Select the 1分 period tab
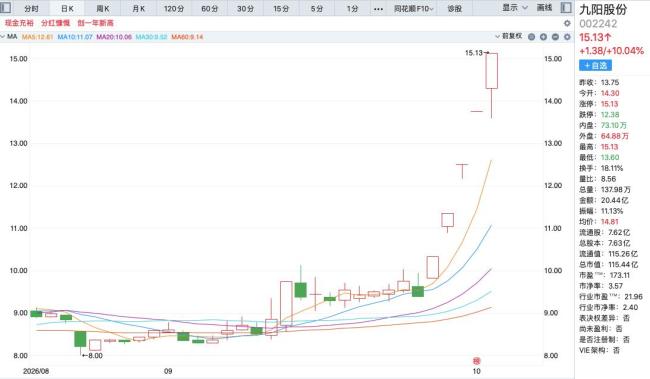This screenshot has width=650, height=379. pos(352,8)
